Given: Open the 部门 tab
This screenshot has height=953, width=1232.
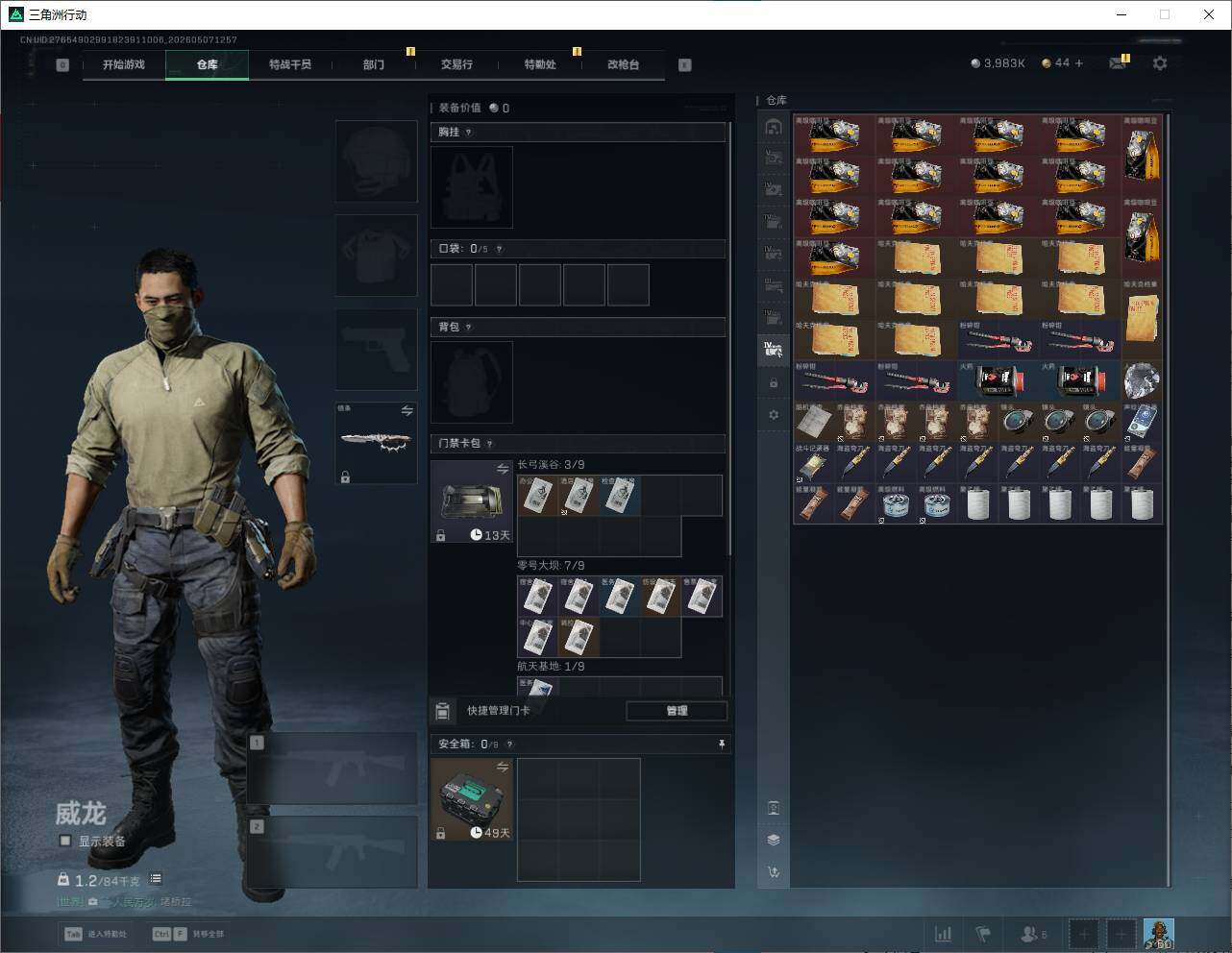Looking at the screenshot, I should point(374,64).
